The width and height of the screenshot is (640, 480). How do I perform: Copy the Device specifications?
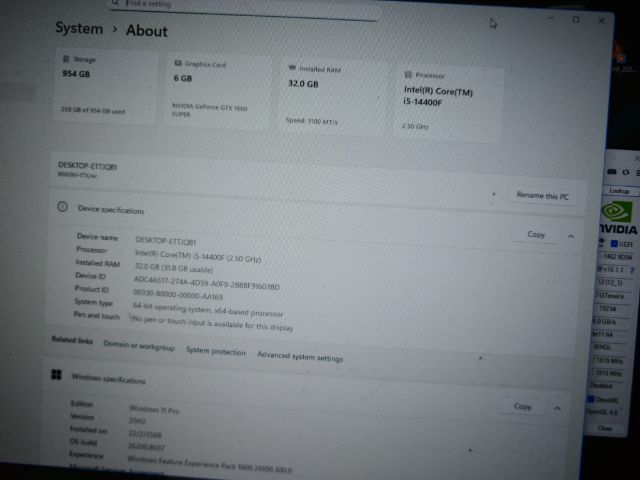click(x=536, y=235)
